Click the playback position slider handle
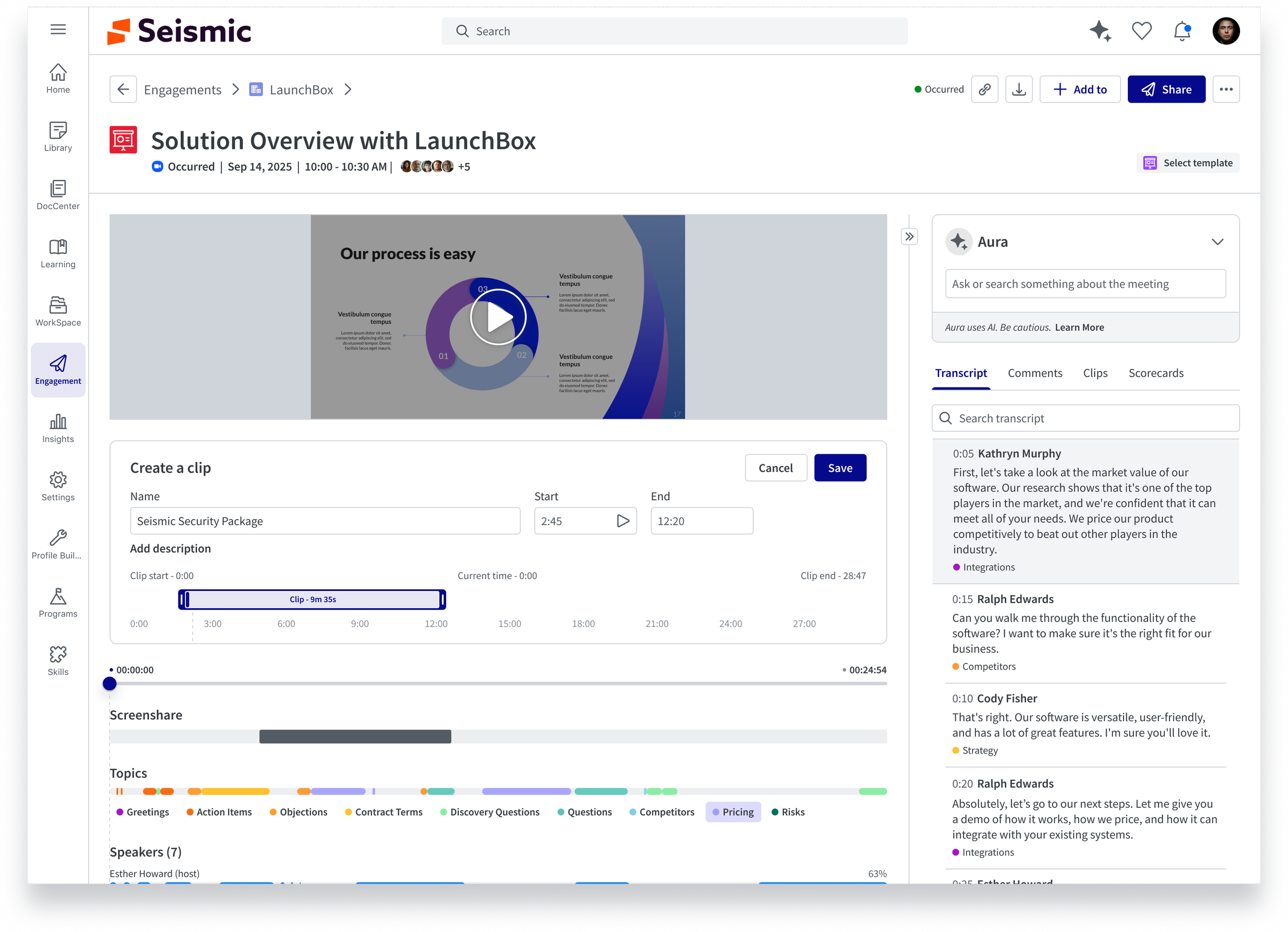Image resolution: width=1288 pixels, height=932 pixels. click(x=110, y=684)
